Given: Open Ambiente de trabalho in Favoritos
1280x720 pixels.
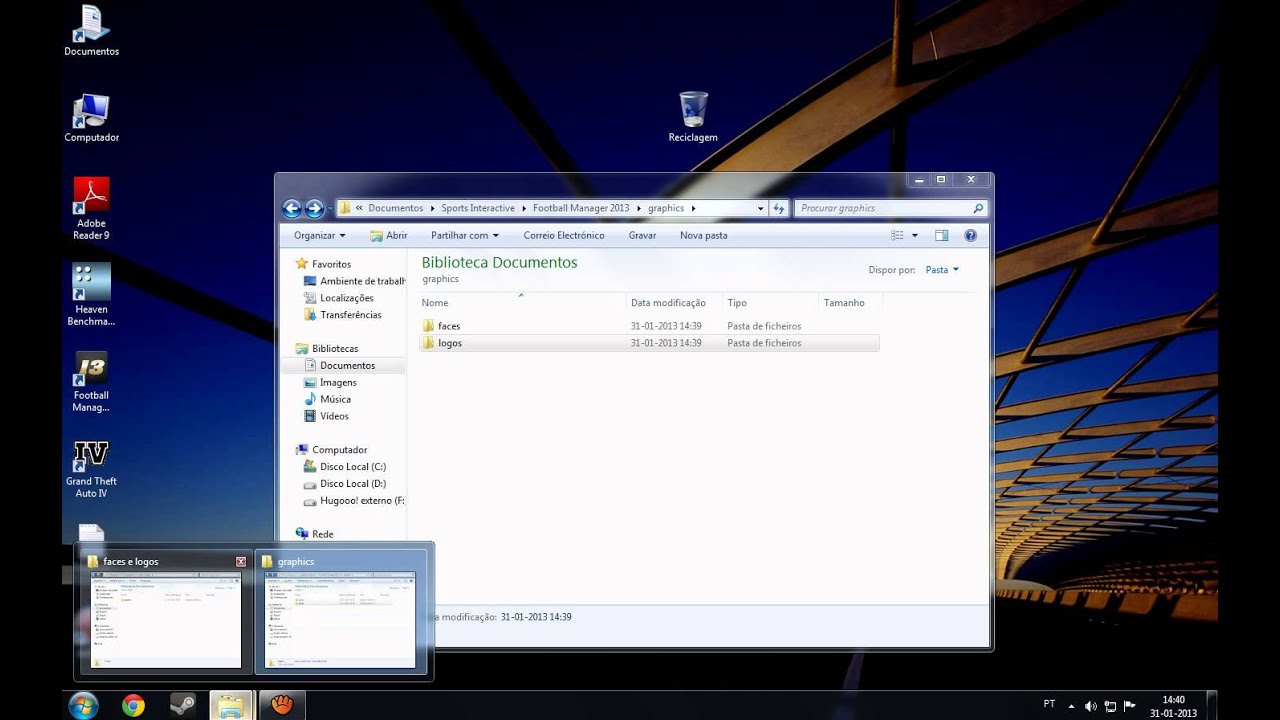Looking at the screenshot, I should (x=354, y=281).
